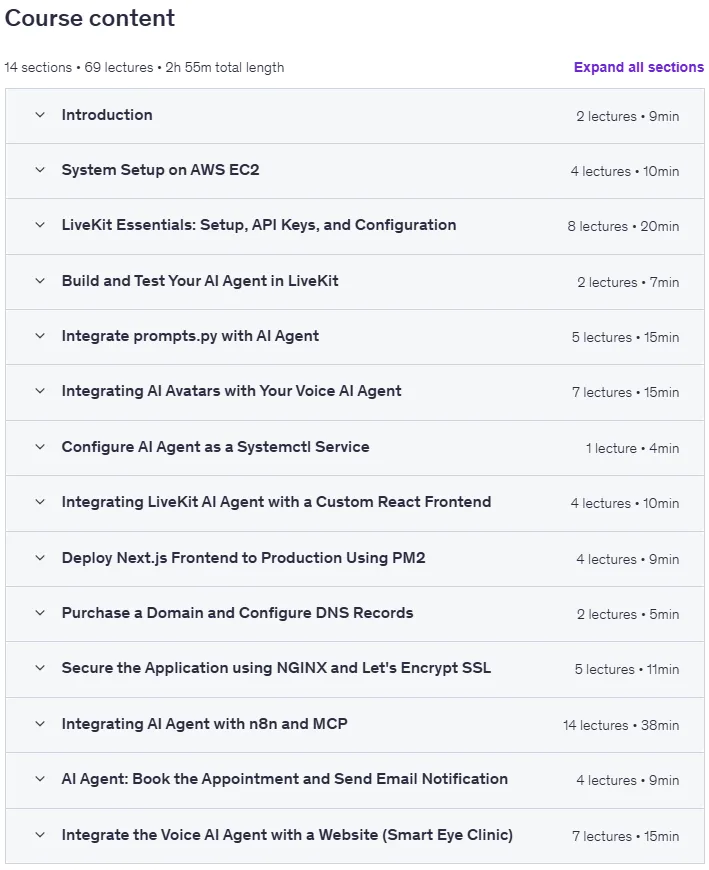Click chevron beside Smart Eye Clinic section

tap(40, 835)
